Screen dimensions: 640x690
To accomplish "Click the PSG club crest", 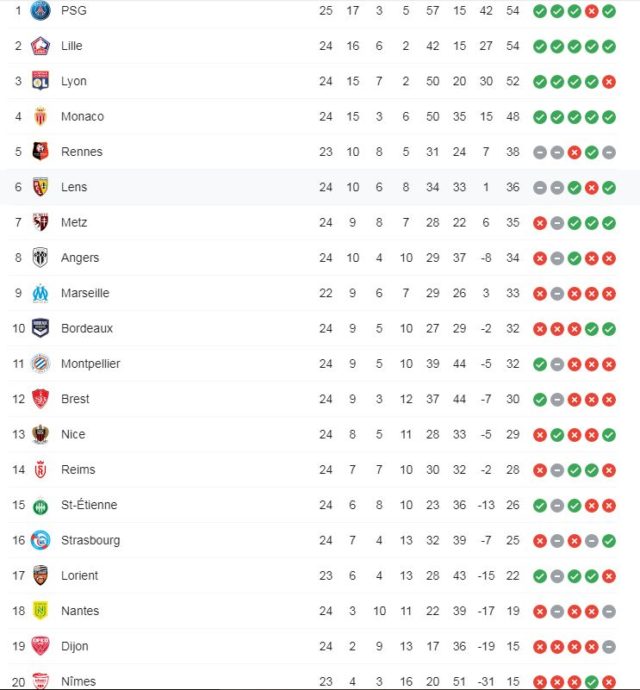I will point(40,10).
